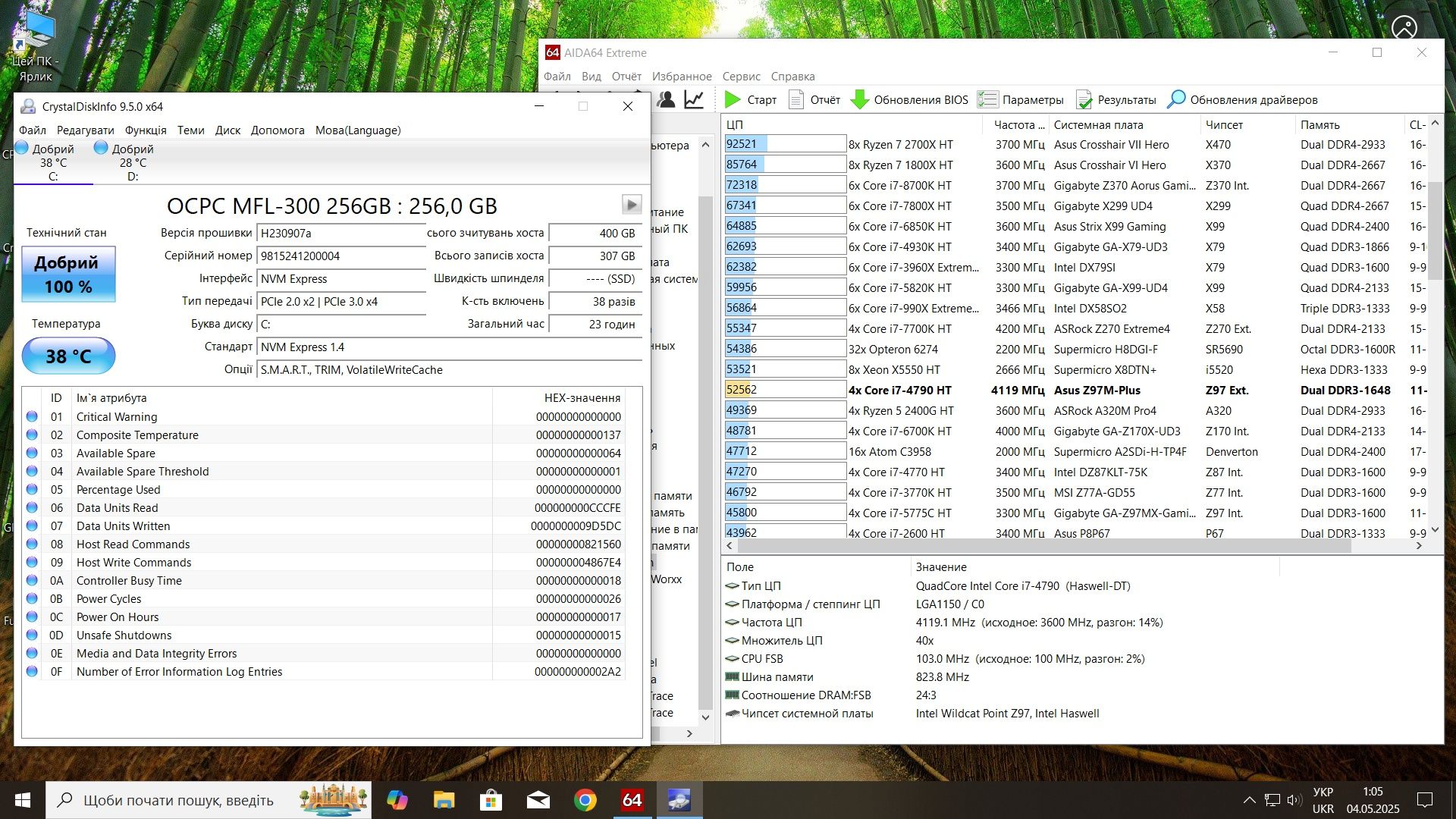Click the green Start play icon in AIDA64
This screenshot has height=819, width=1456.
[733, 99]
